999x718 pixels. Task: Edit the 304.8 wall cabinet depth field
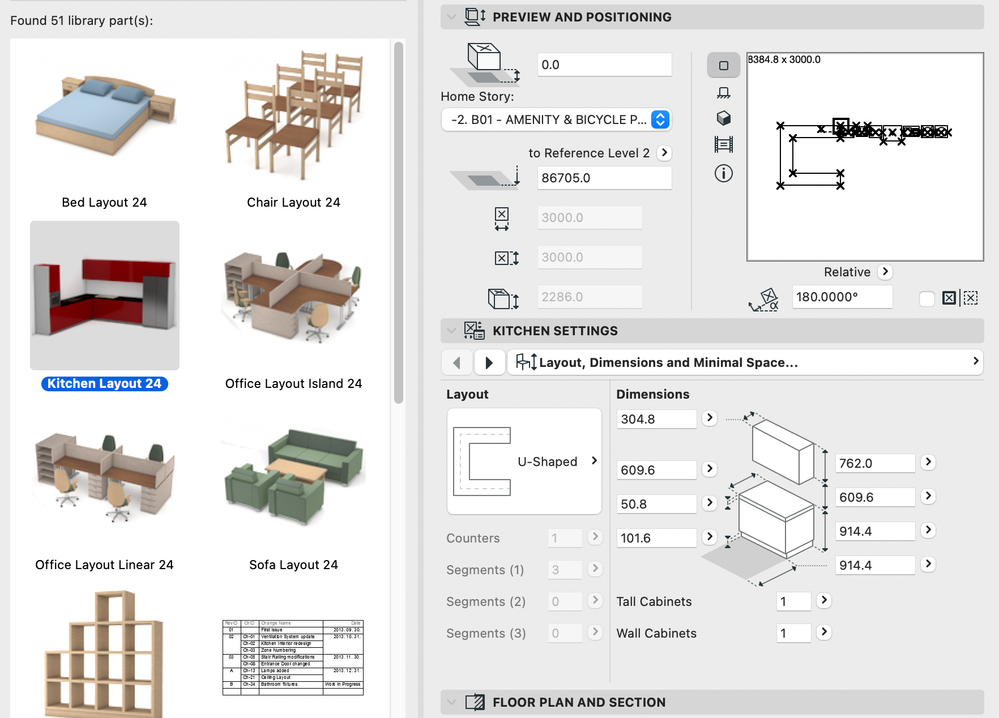656,419
